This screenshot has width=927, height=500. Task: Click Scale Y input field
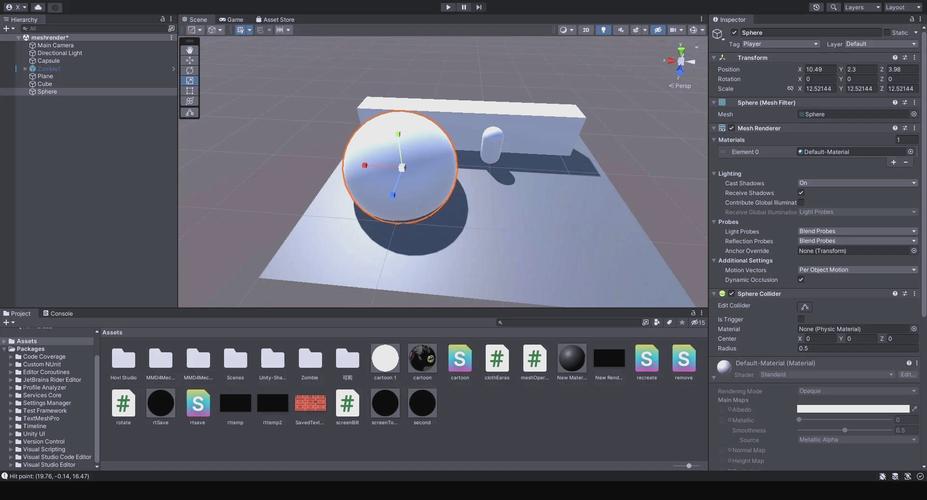861,89
